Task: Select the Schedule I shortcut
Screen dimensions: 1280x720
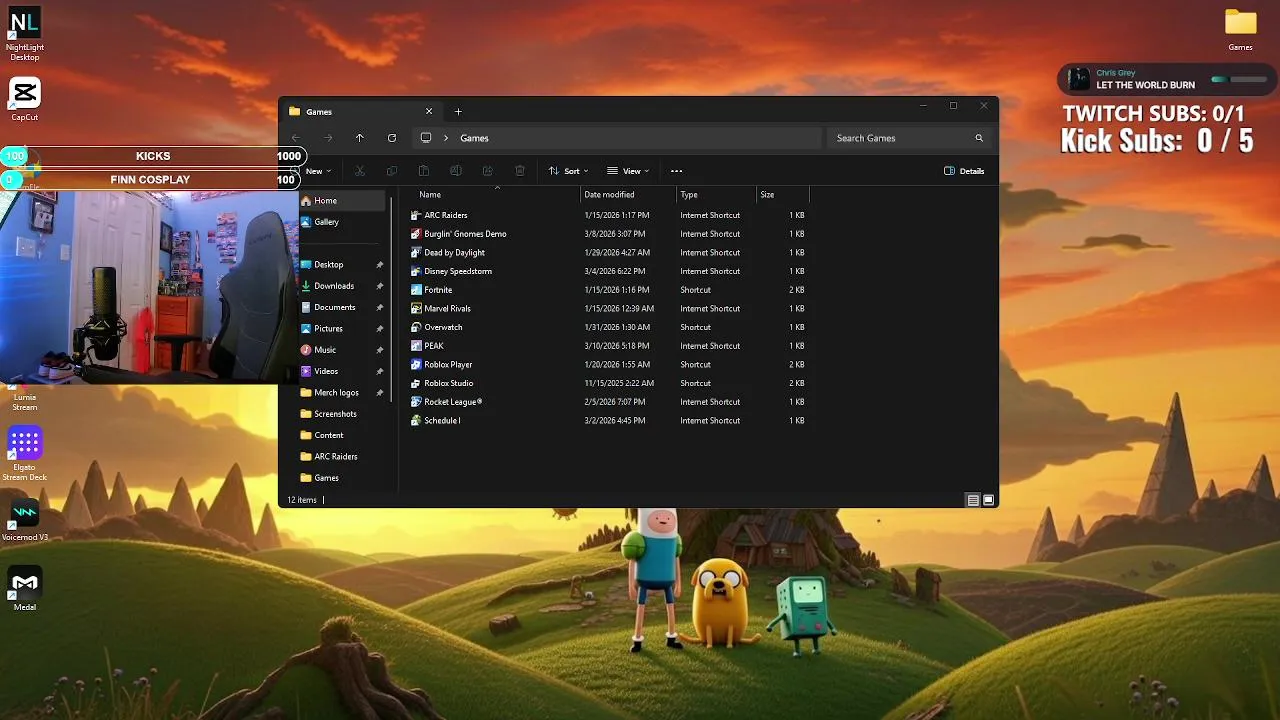Action: coord(436,421)
